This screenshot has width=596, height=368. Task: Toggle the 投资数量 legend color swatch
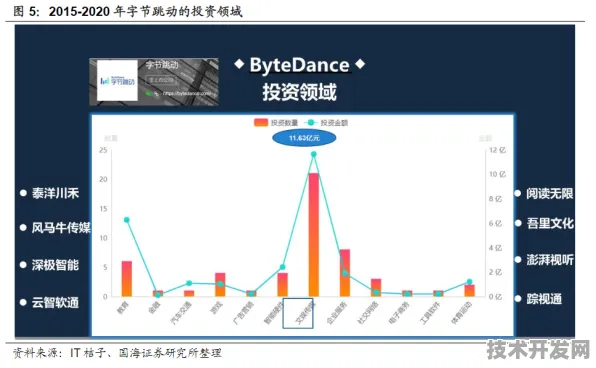pos(261,122)
